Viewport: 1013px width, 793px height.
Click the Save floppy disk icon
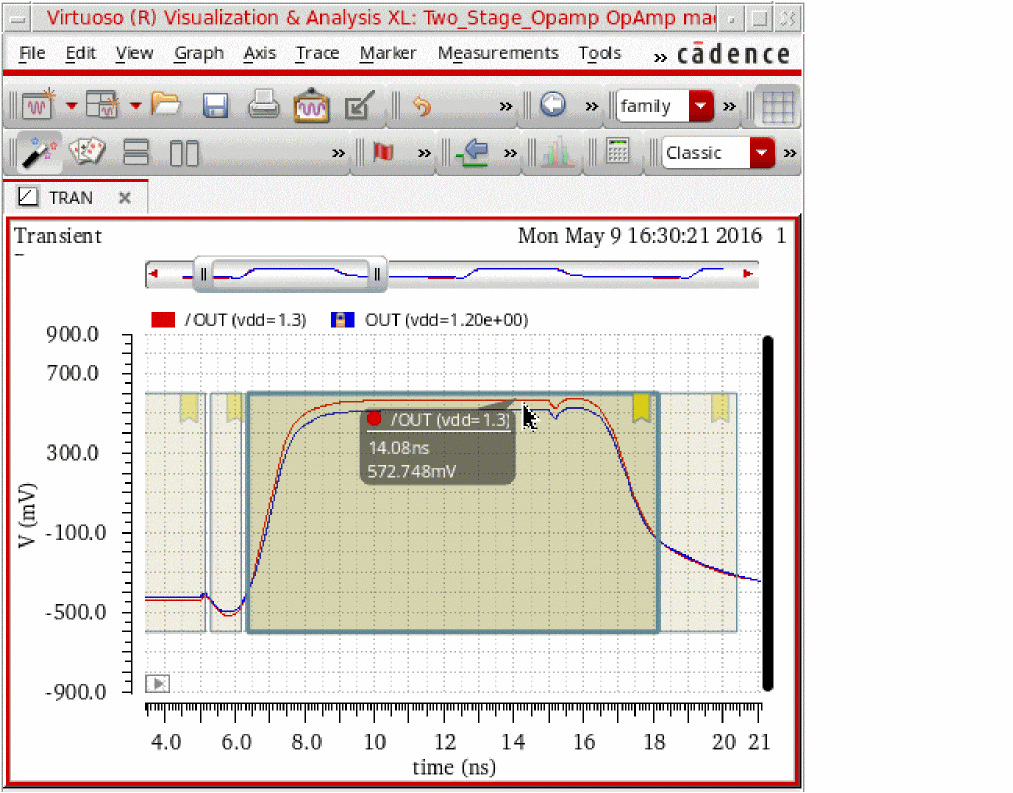216,105
